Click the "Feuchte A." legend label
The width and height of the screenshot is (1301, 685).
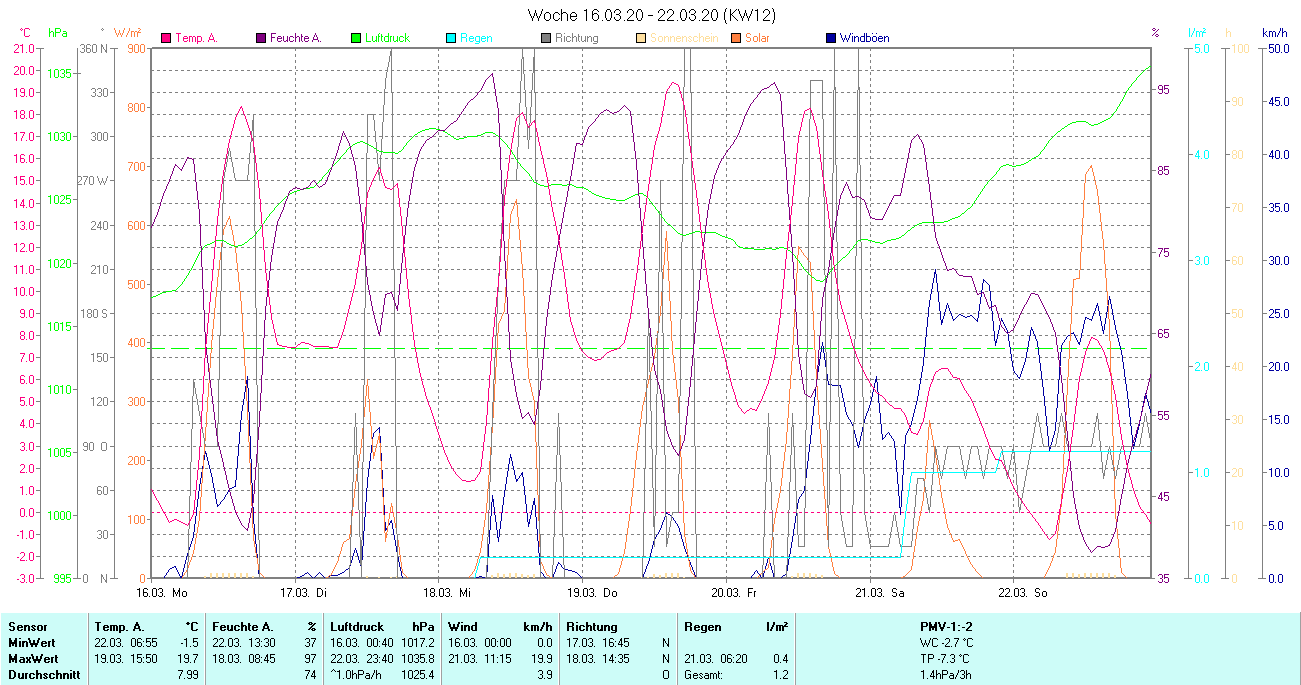pos(295,38)
